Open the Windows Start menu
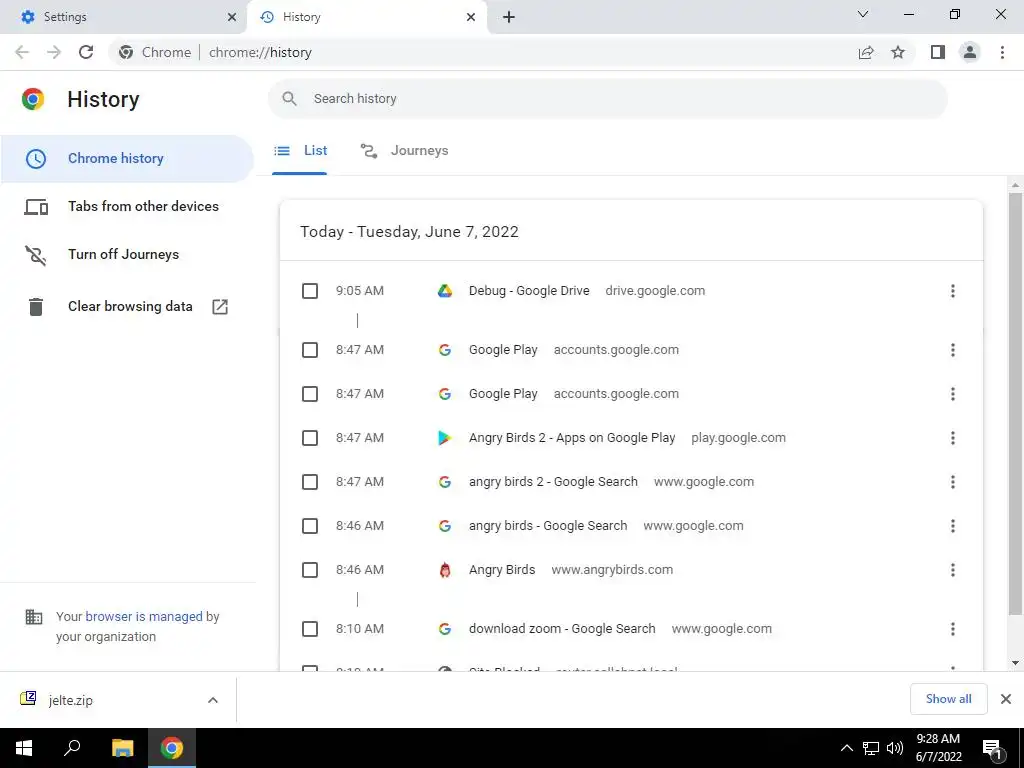 pos(24,748)
